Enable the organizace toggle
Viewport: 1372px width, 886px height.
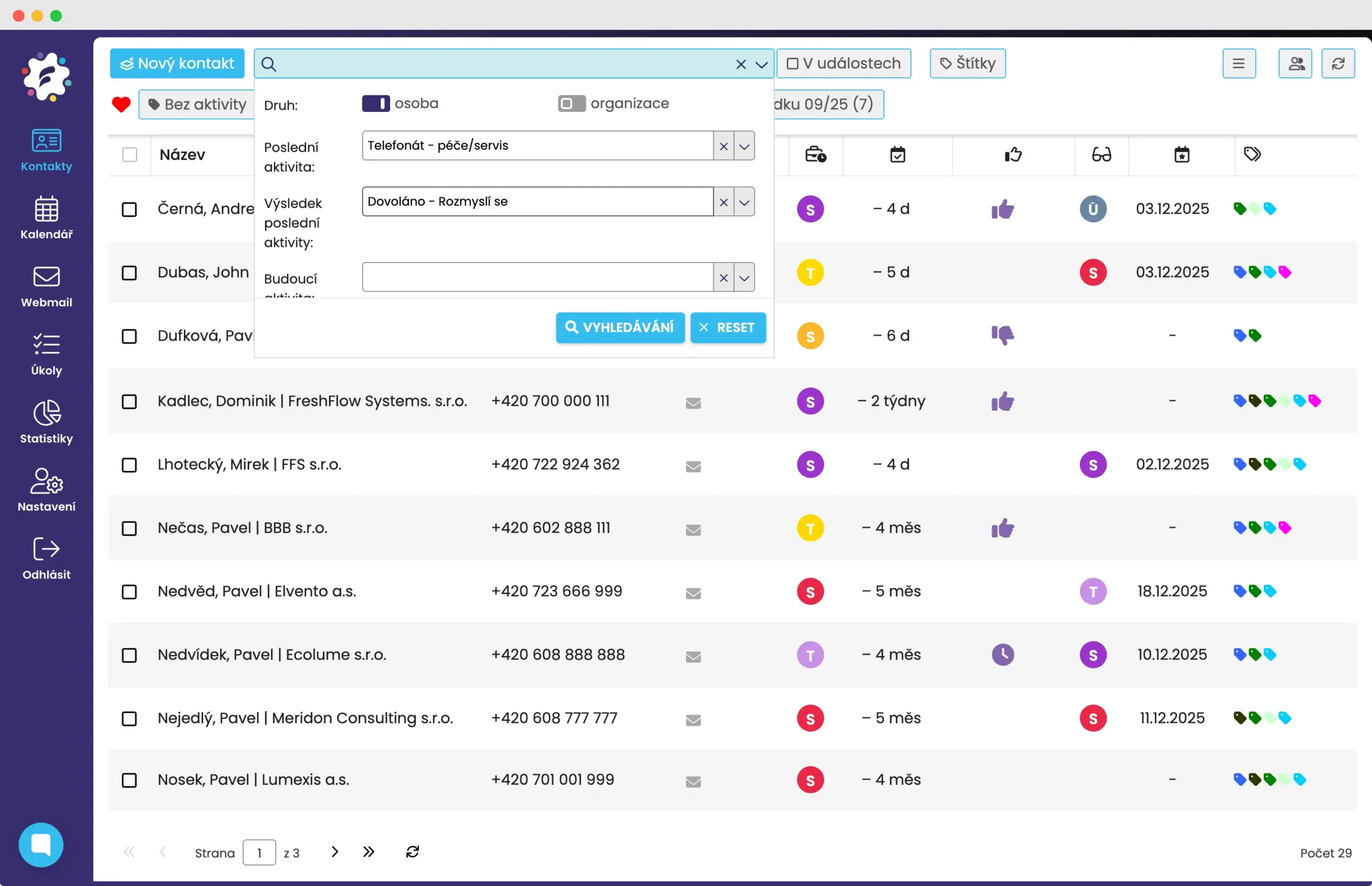571,103
